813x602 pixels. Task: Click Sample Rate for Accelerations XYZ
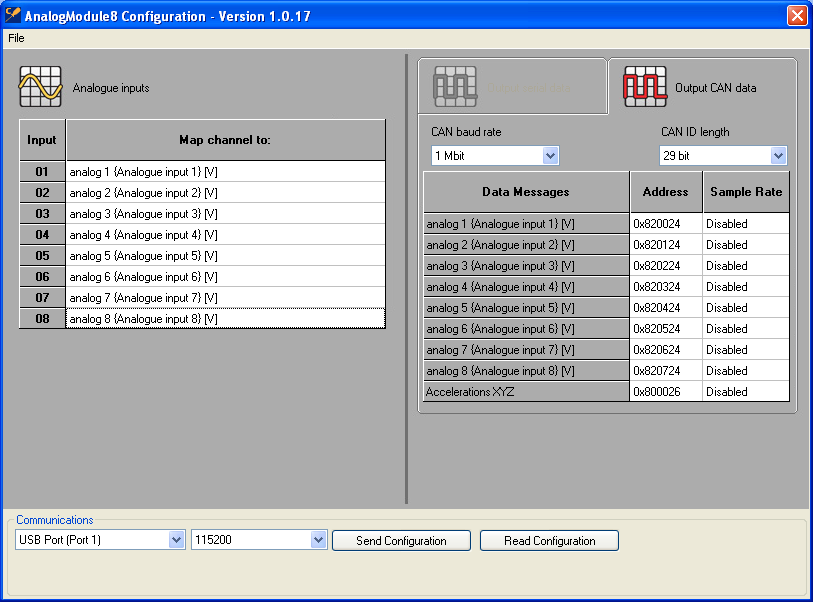coord(745,392)
